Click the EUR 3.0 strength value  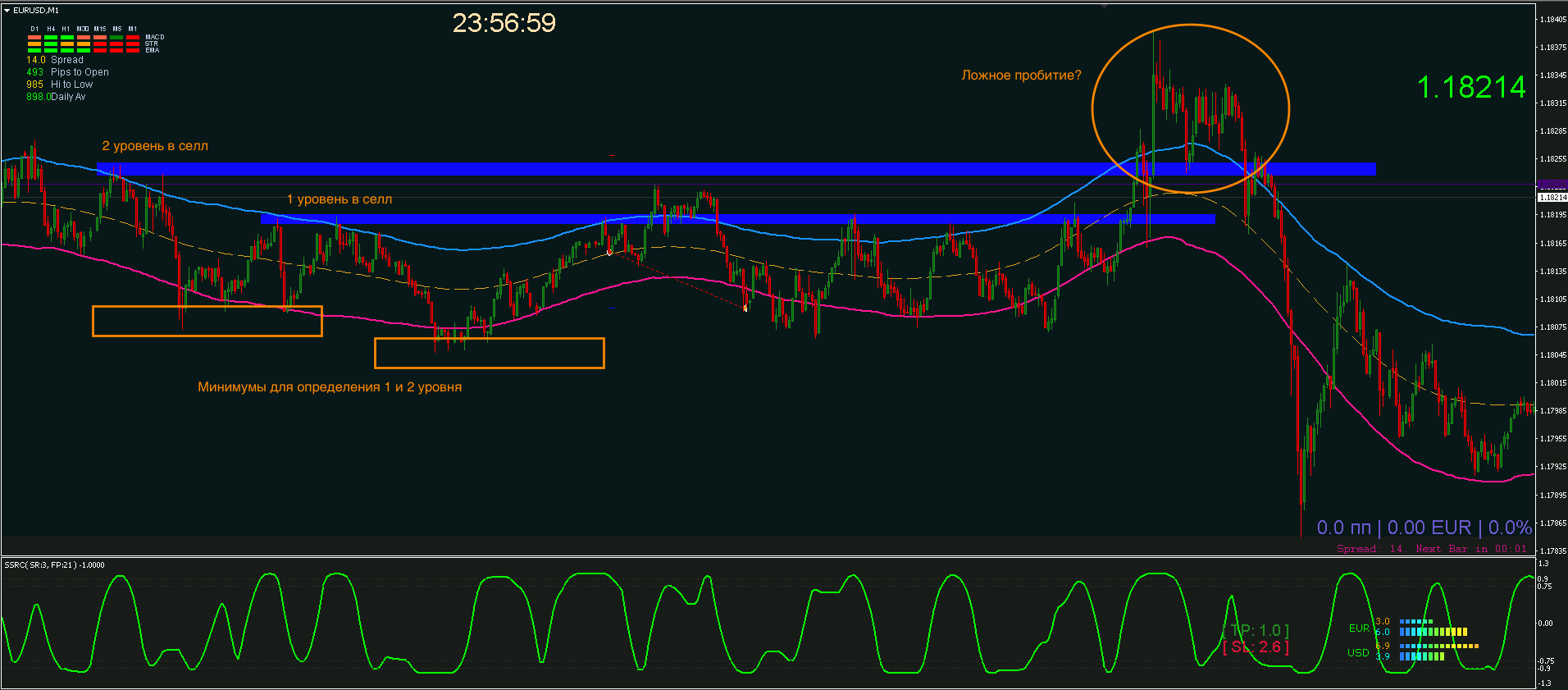pyautogui.click(x=1383, y=621)
